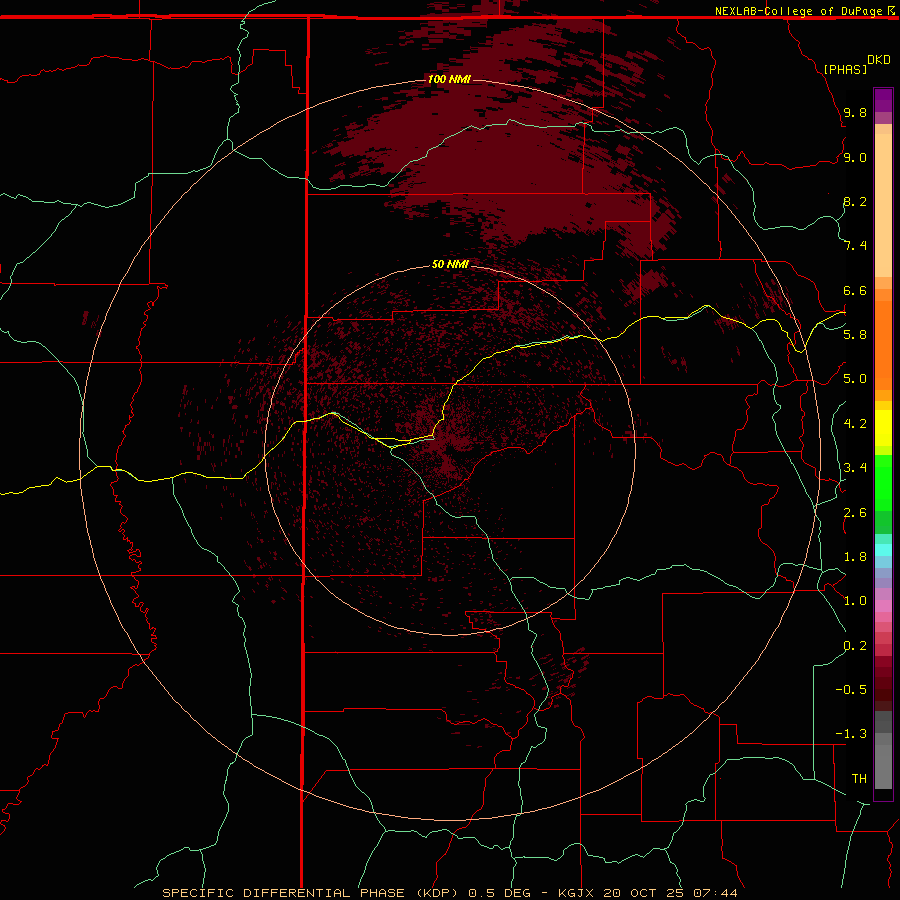Select the -1.3 scale value
The image size is (900, 900).
tap(851, 734)
